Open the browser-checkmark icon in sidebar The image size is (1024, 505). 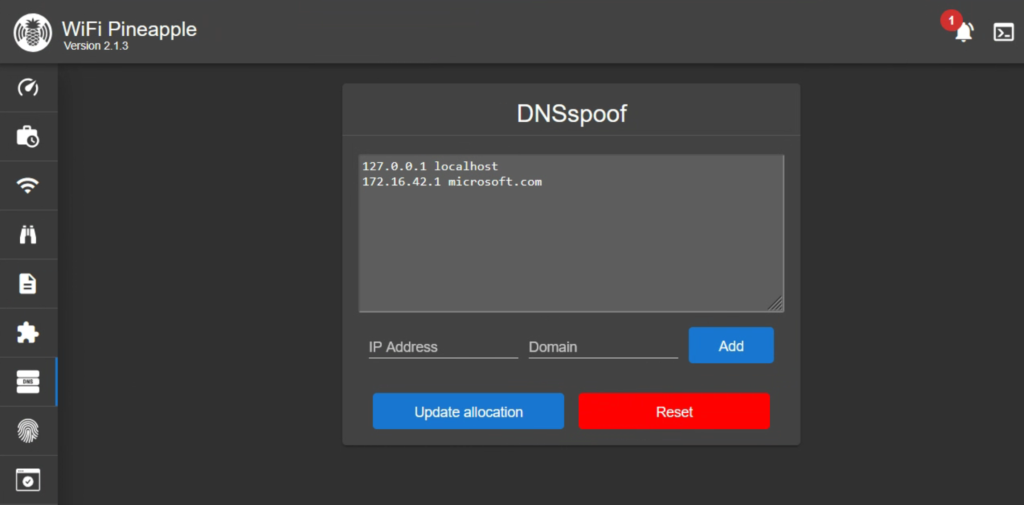27,480
